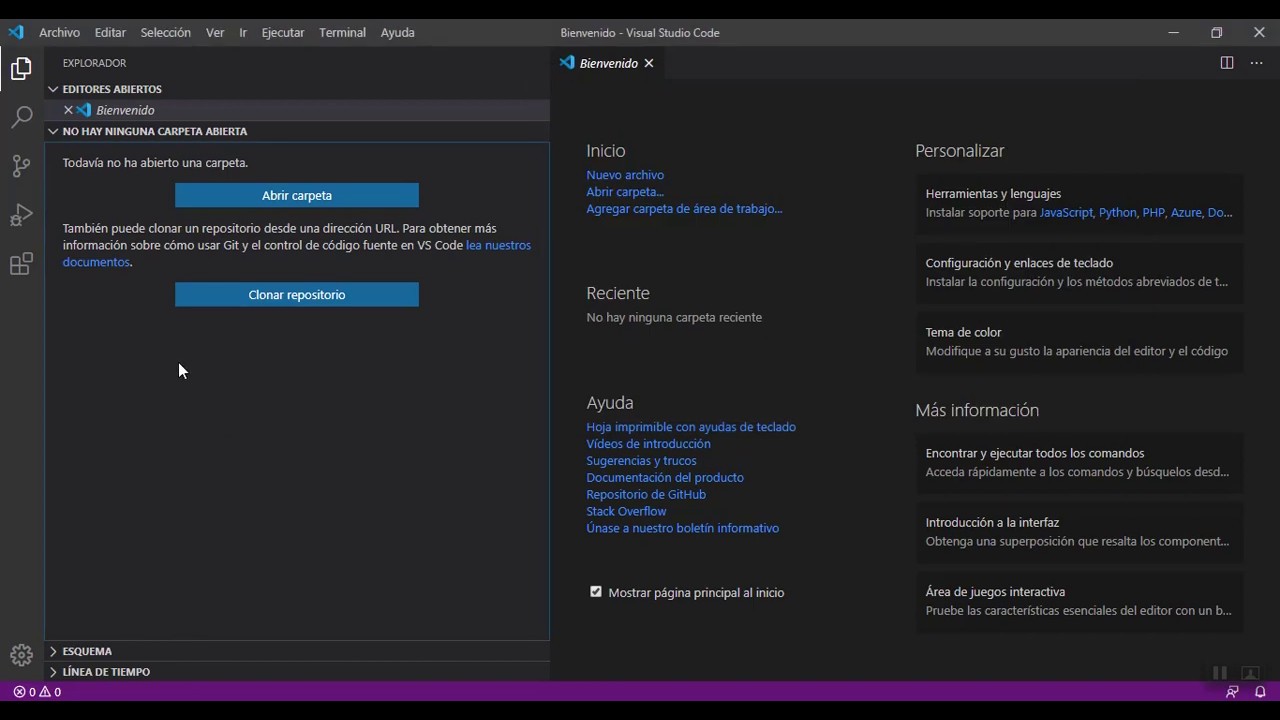Open the Tema de color card
1280x720 pixels.
click(x=1079, y=341)
